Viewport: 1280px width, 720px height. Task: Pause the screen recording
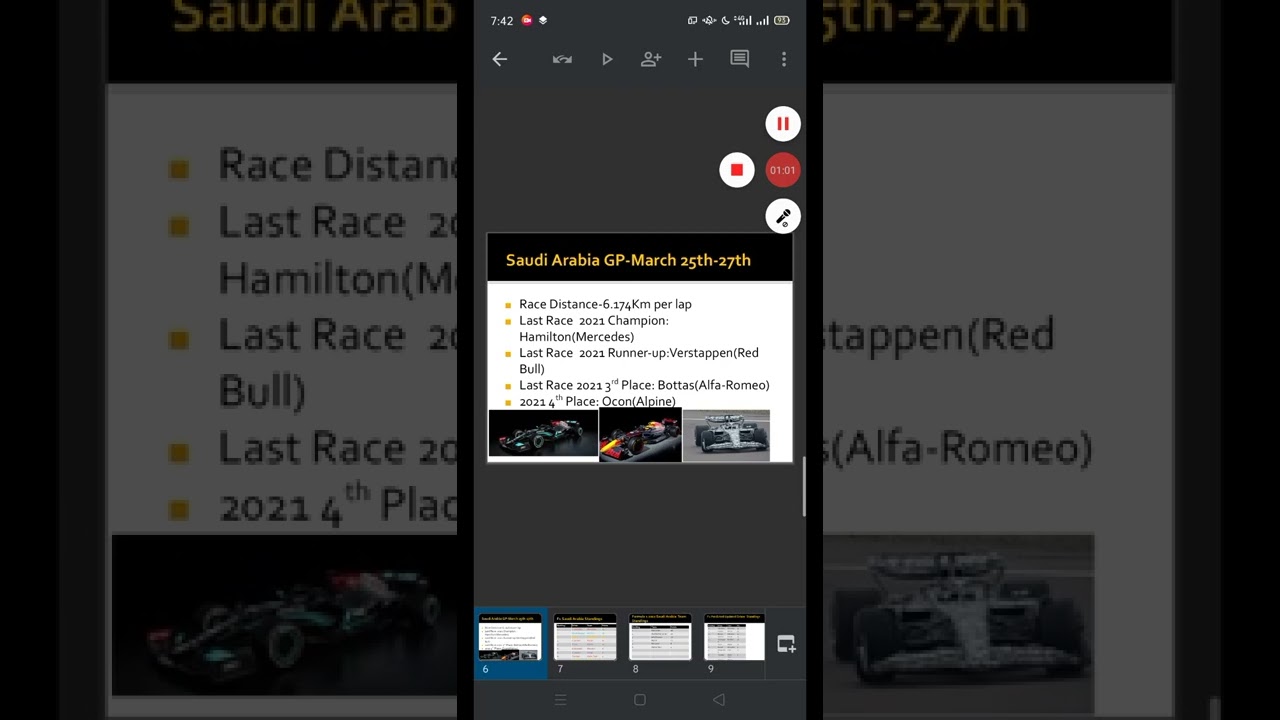783,124
